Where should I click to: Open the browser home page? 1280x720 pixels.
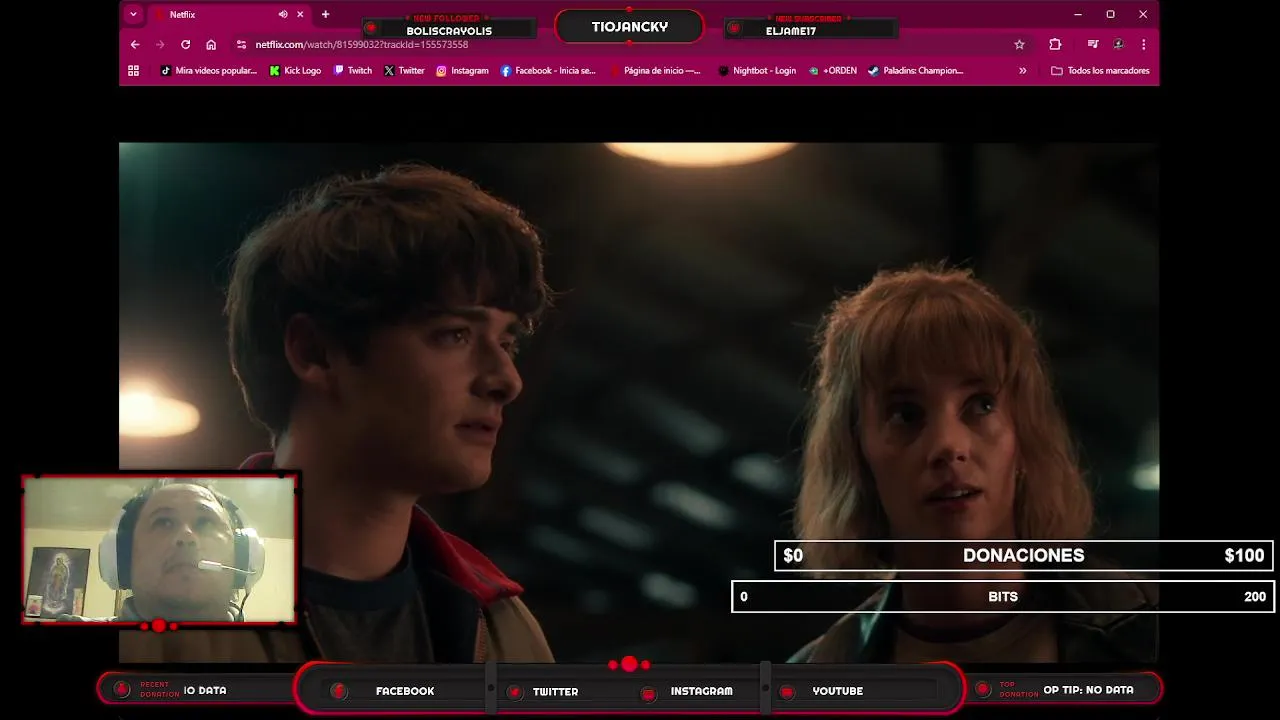[211, 45]
